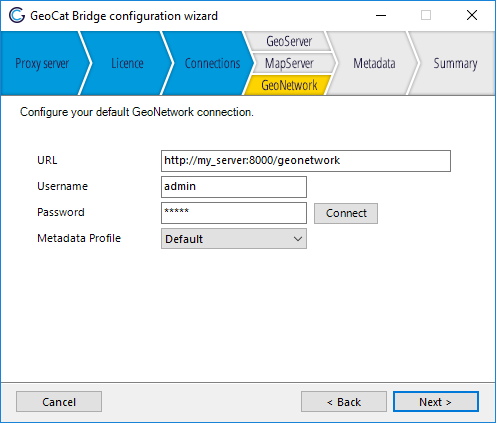
Task: Proceed with the Next button
Action: coord(436,402)
